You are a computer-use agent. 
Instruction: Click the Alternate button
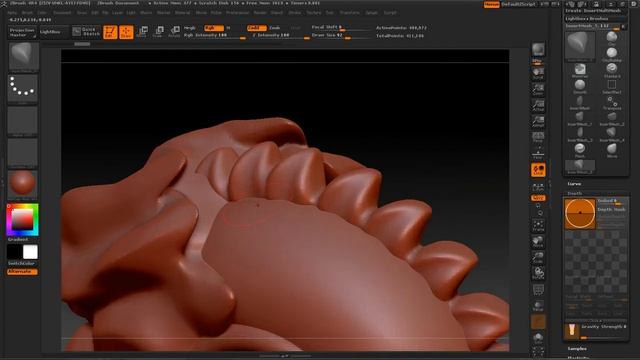point(22,271)
